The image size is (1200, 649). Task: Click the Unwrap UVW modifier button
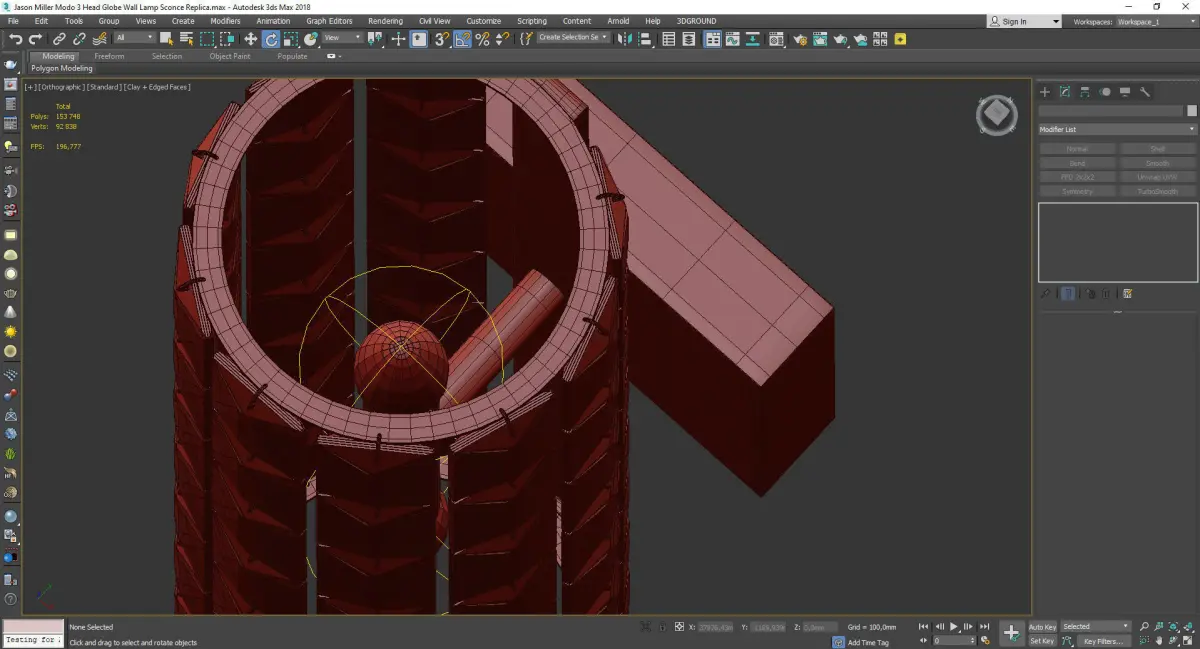coord(1158,177)
